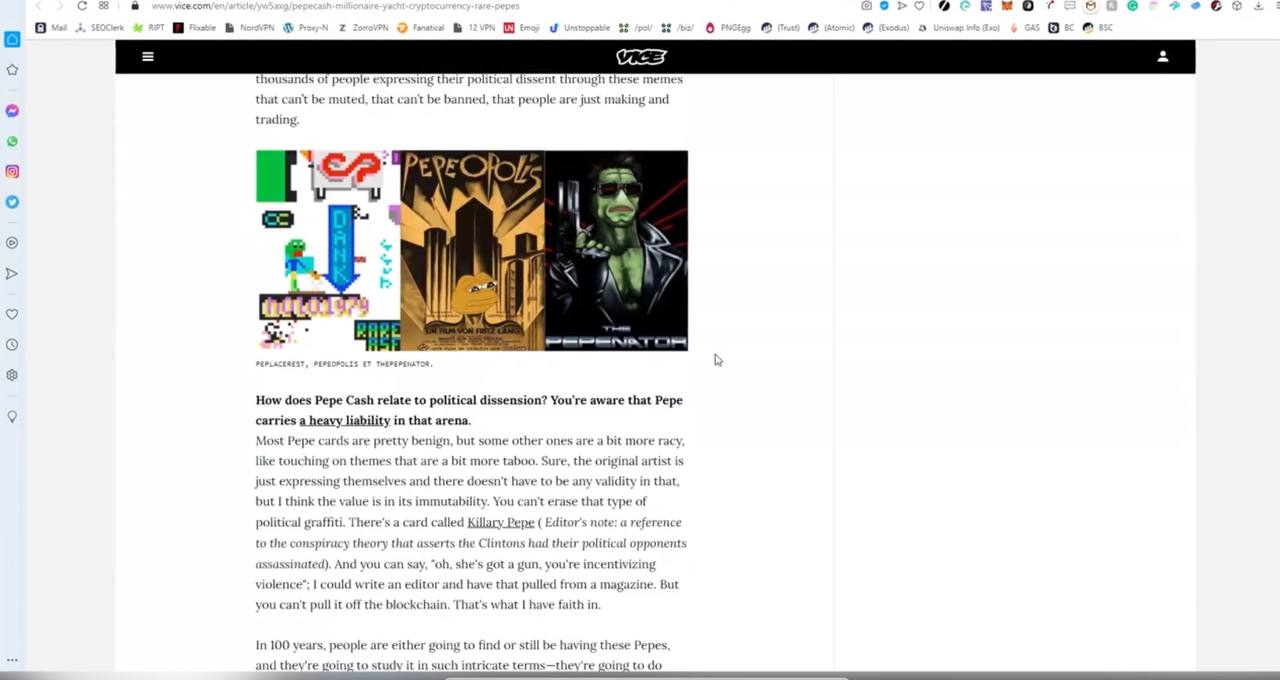Open bookmarks heart icon in sidebar

(x=12, y=314)
